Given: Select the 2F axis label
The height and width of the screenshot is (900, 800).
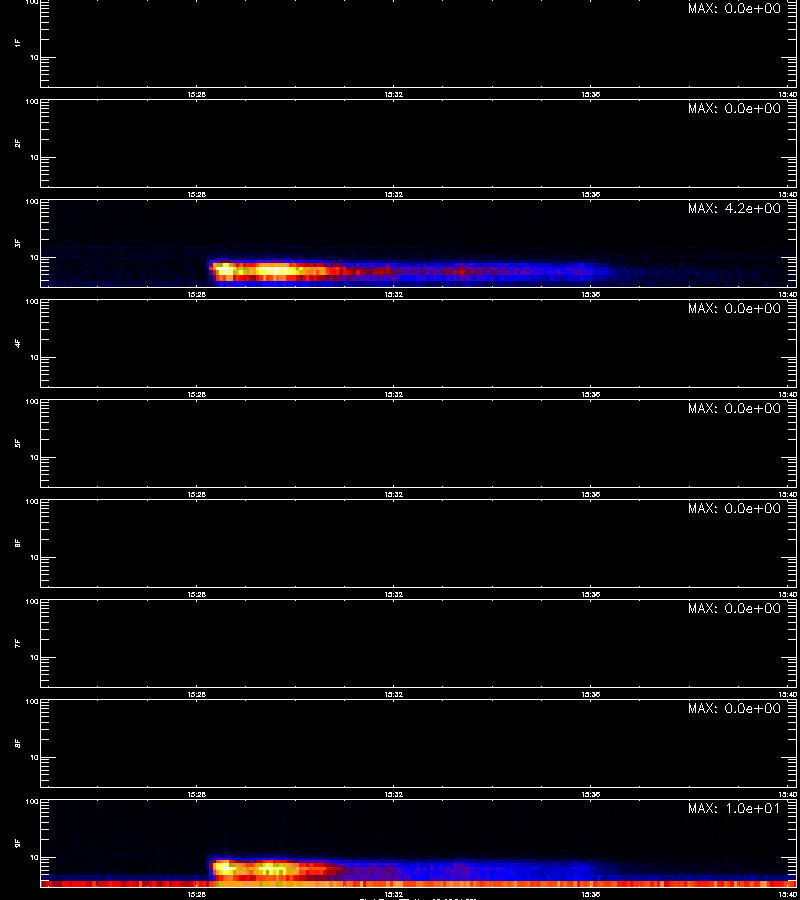Looking at the screenshot, I should pyautogui.click(x=18, y=143).
